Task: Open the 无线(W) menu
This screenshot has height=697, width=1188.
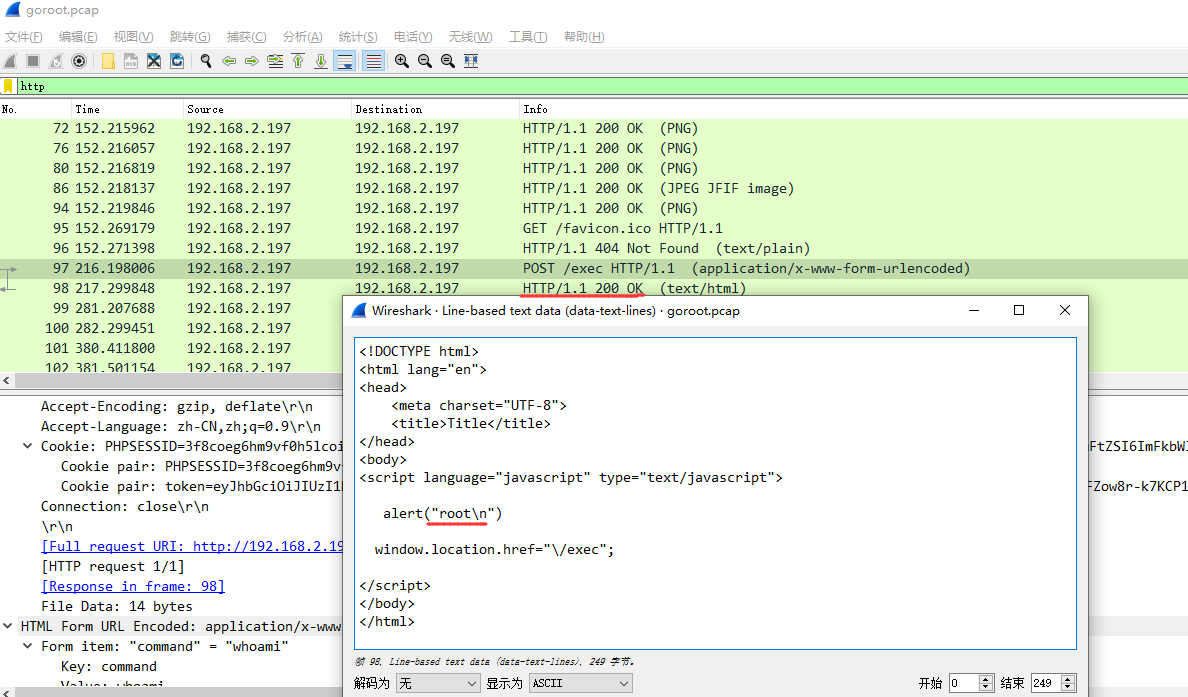Action: click(471, 36)
